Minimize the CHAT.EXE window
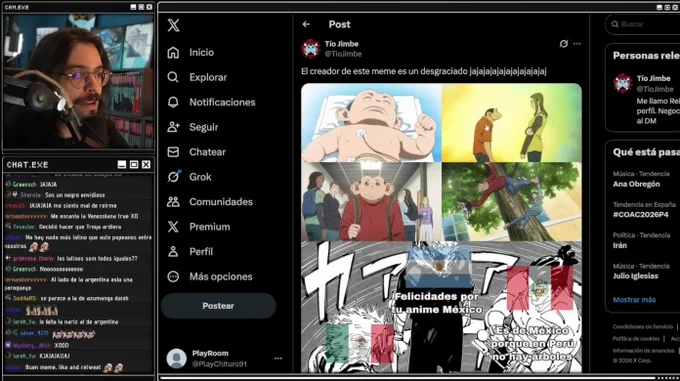This screenshot has width=680, height=381. coord(122,165)
